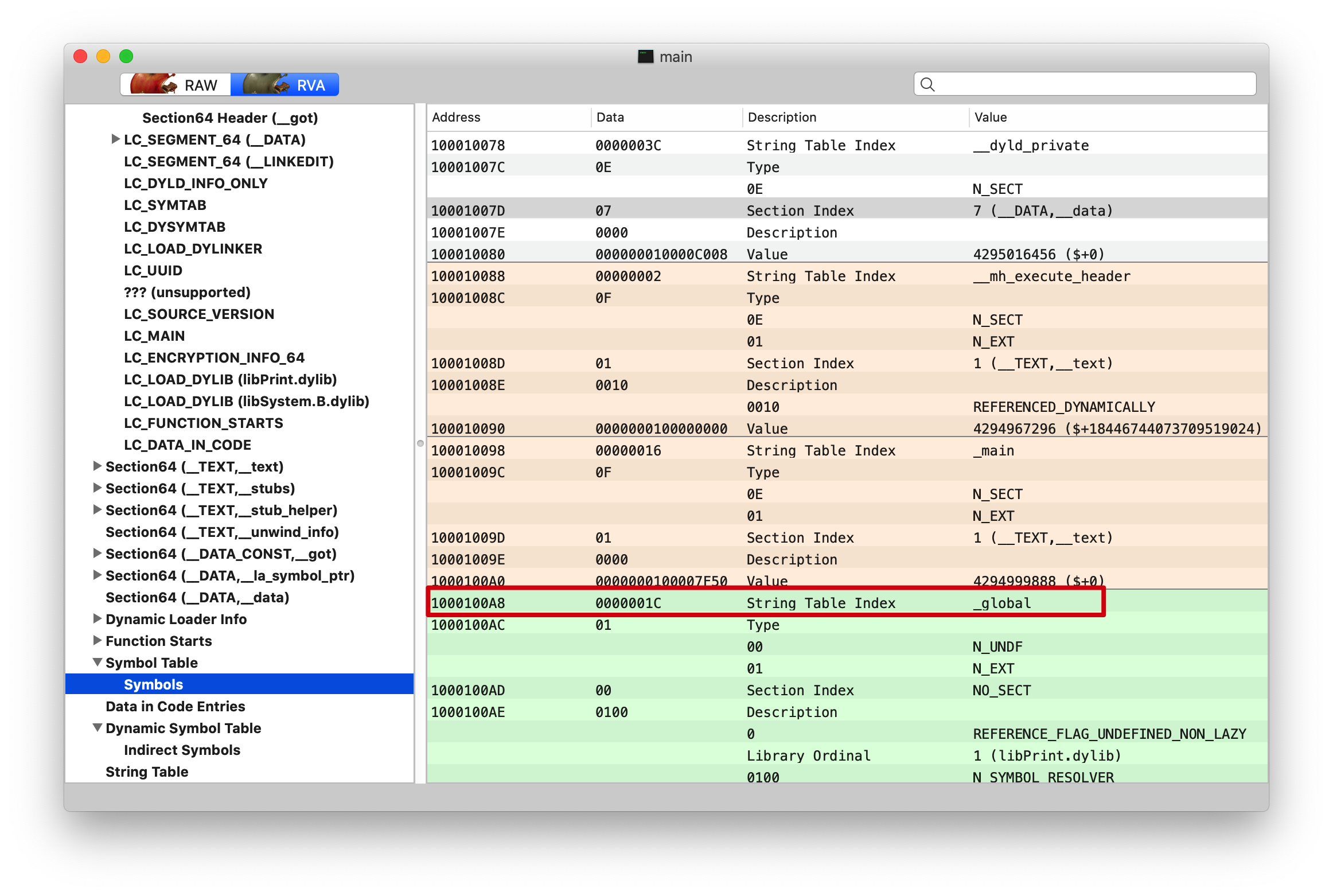Zoom the main window with green button
Image resolution: width=1333 pixels, height=896 pixels.
click(126, 56)
